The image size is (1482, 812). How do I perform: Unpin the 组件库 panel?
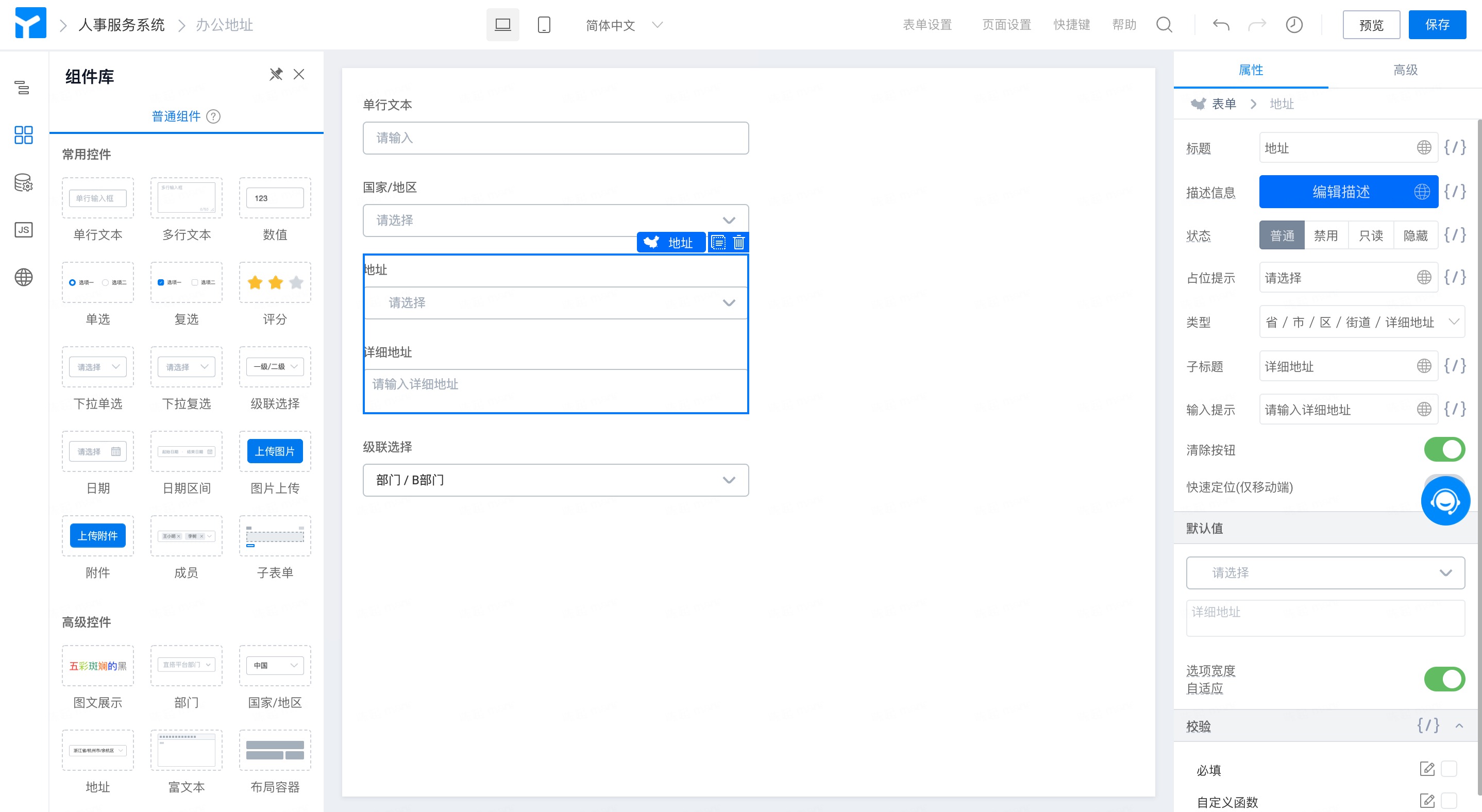point(276,74)
